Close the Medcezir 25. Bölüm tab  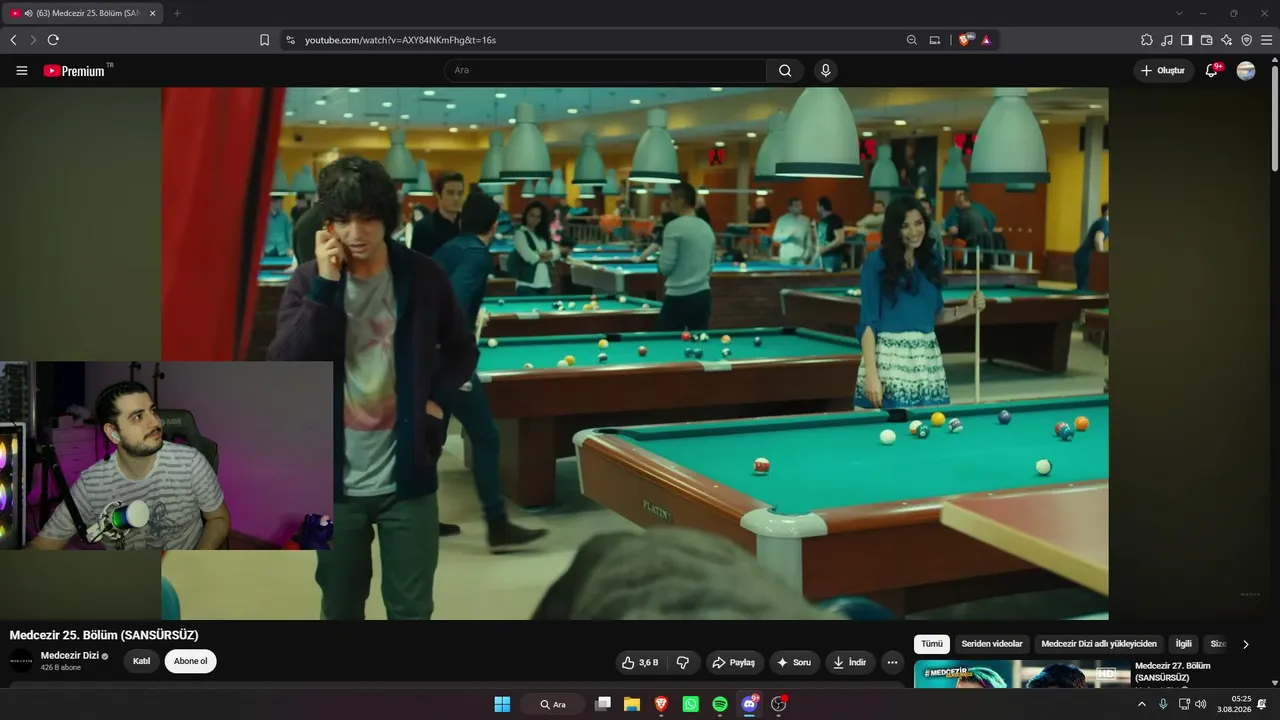point(152,13)
